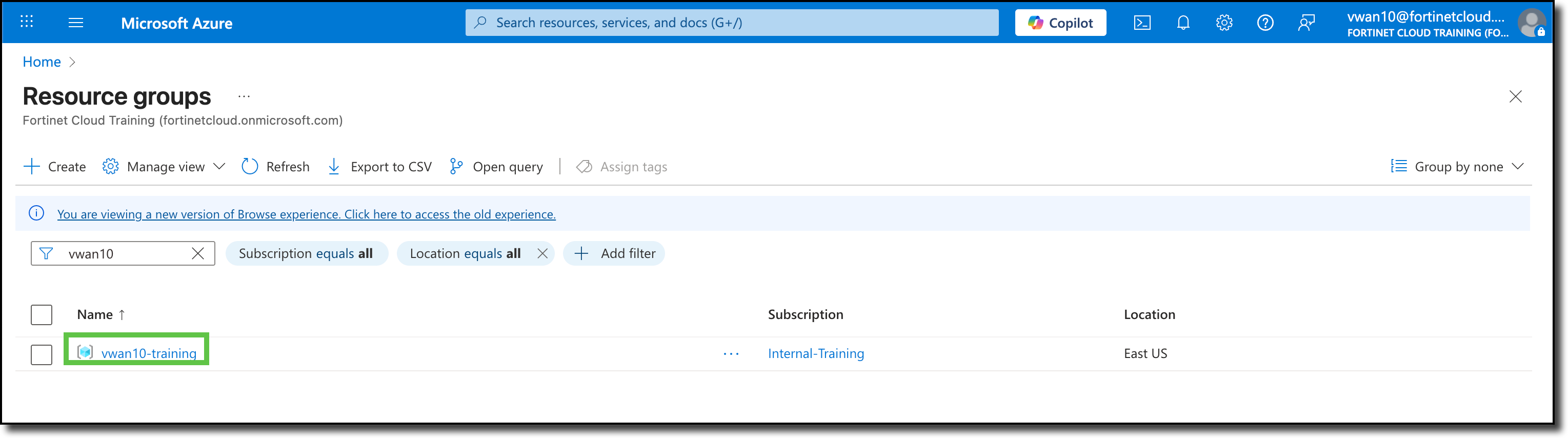Image resolution: width=1568 pixels, height=438 pixels.
Task: Open Subscription equals all filter
Action: [x=306, y=253]
